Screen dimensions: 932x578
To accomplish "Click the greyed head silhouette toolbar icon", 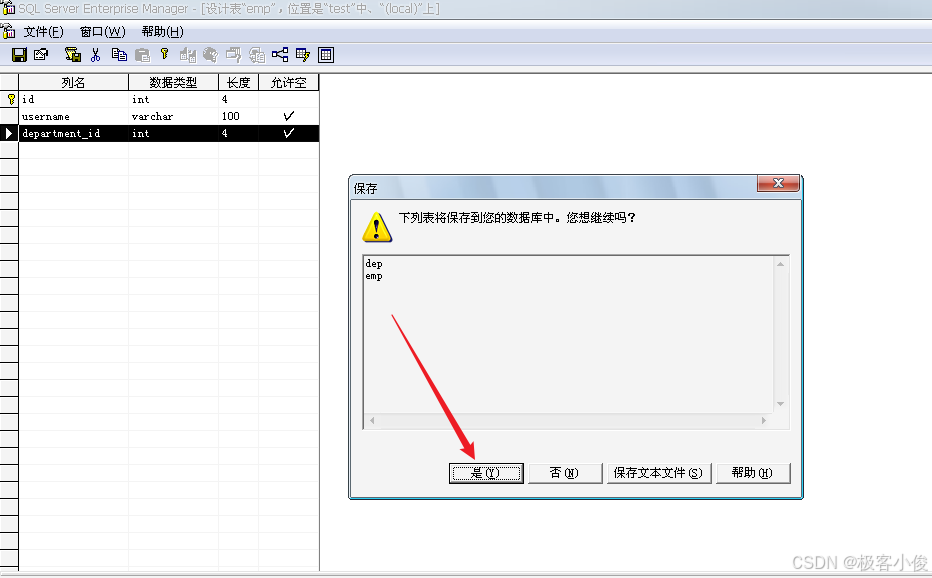I will [210, 55].
